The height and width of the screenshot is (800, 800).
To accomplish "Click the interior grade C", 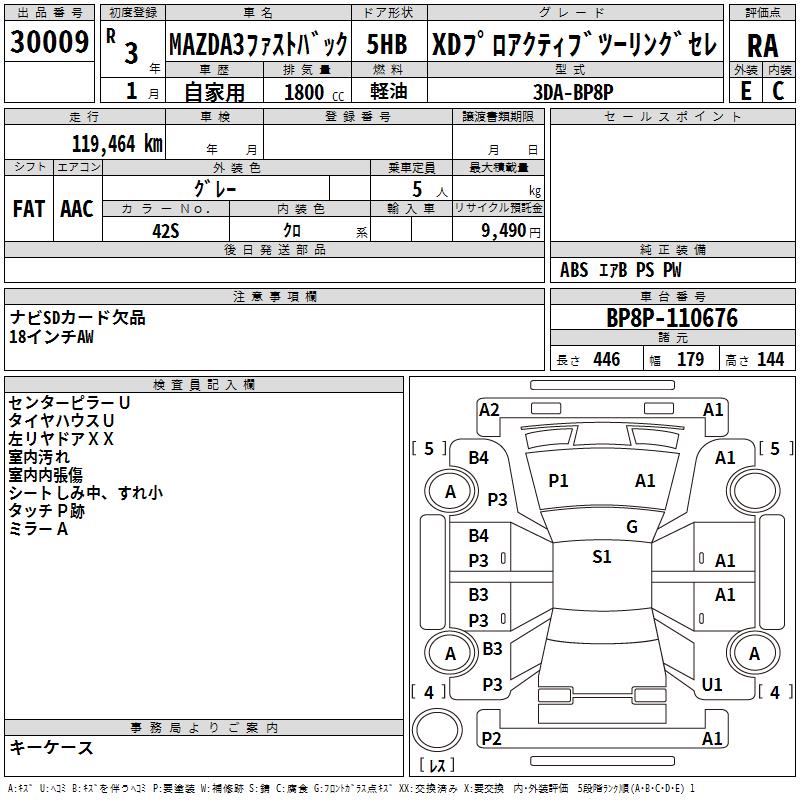I will [x=778, y=91].
